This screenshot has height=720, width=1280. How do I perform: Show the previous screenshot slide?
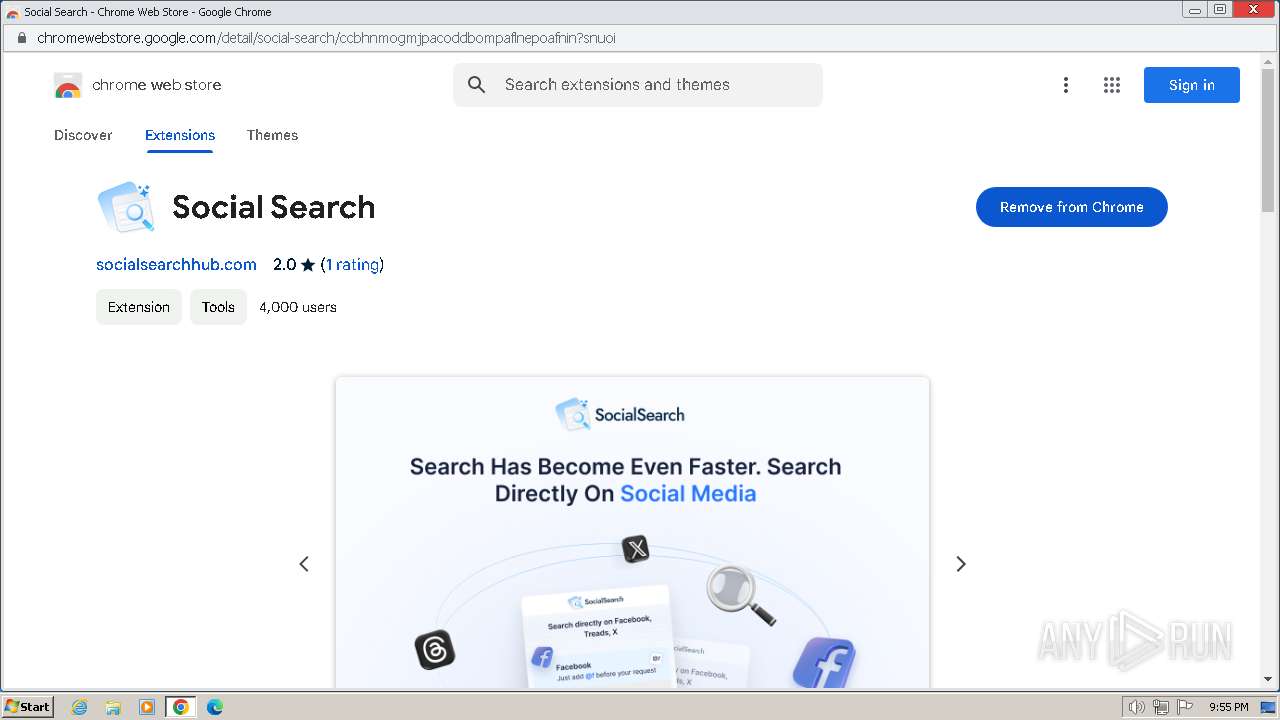(304, 564)
